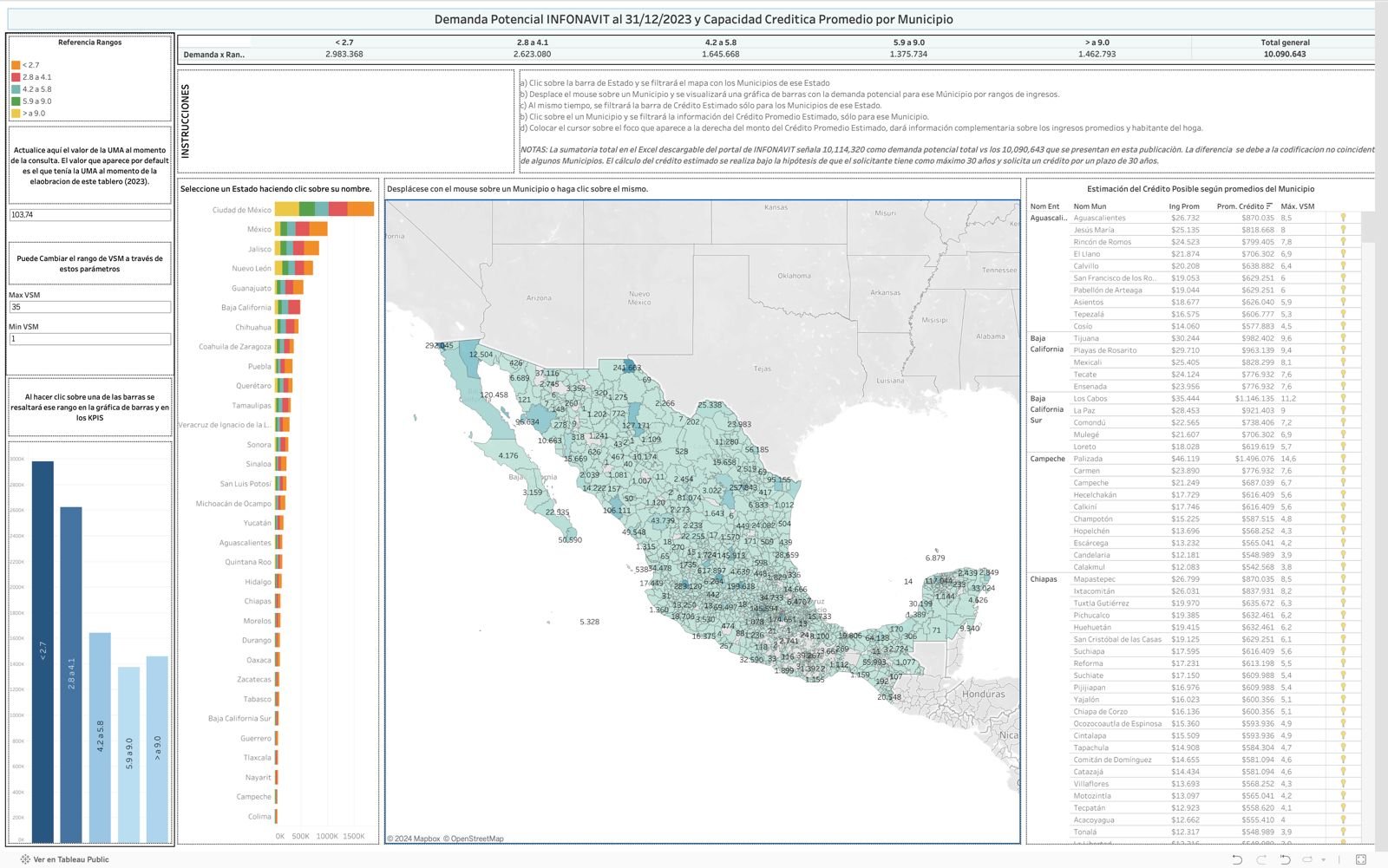Select the Guanajuato state in list

pyautogui.click(x=252, y=288)
